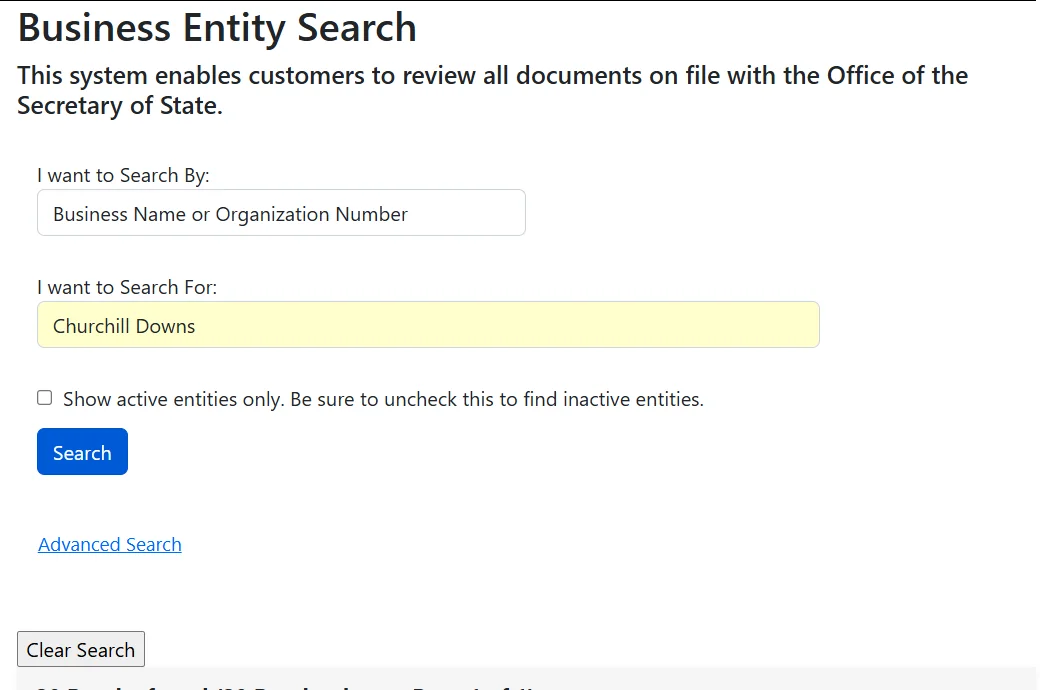Open the Advanced Search link
Screen dimensions: 1040x690
(x=109, y=545)
